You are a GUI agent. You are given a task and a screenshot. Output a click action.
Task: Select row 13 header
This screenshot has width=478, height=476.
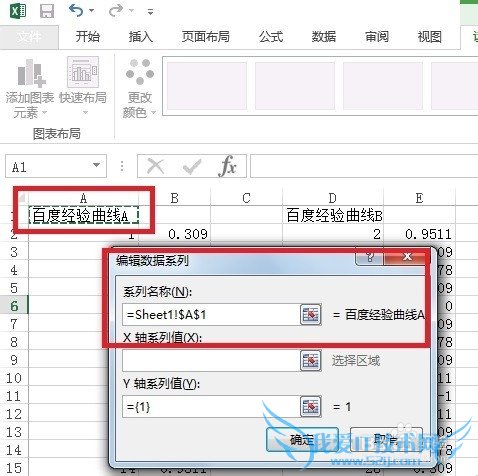point(14,432)
